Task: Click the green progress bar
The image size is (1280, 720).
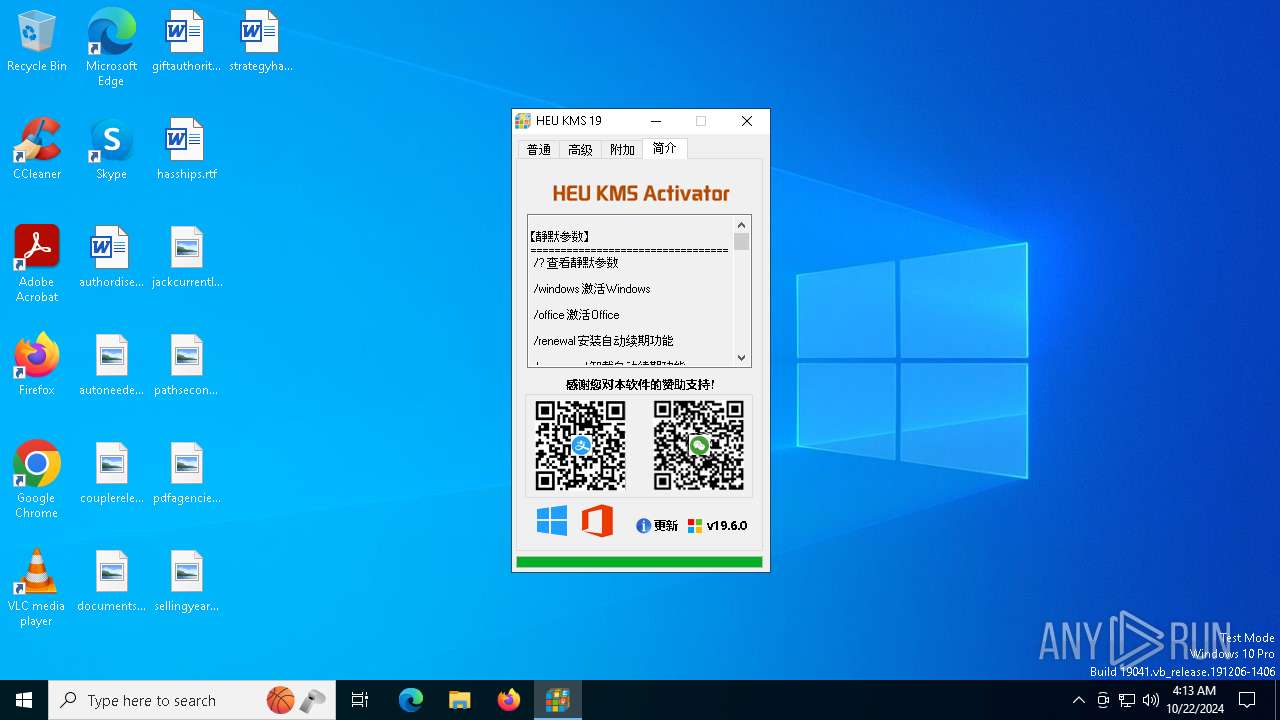Action: 639,563
